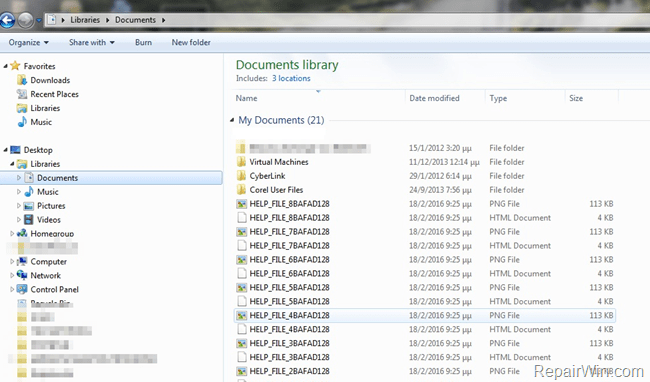Collapse the Desktop tree node

[5, 150]
